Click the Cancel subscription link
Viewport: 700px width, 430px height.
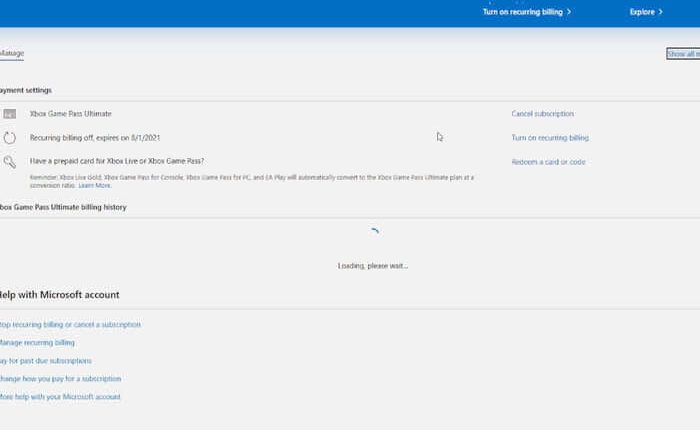point(542,114)
